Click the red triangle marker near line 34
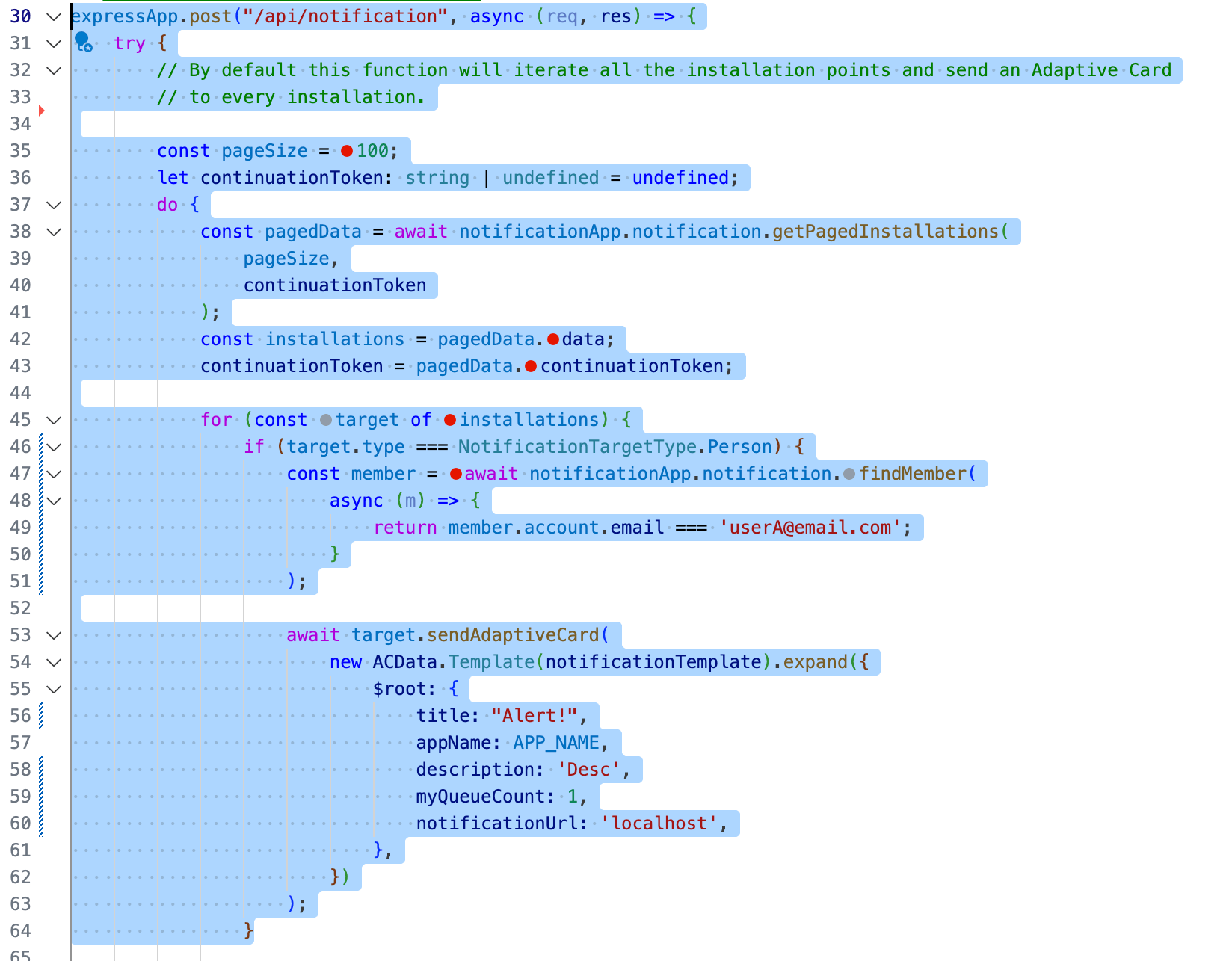The image size is (1232, 961). pos(42,111)
